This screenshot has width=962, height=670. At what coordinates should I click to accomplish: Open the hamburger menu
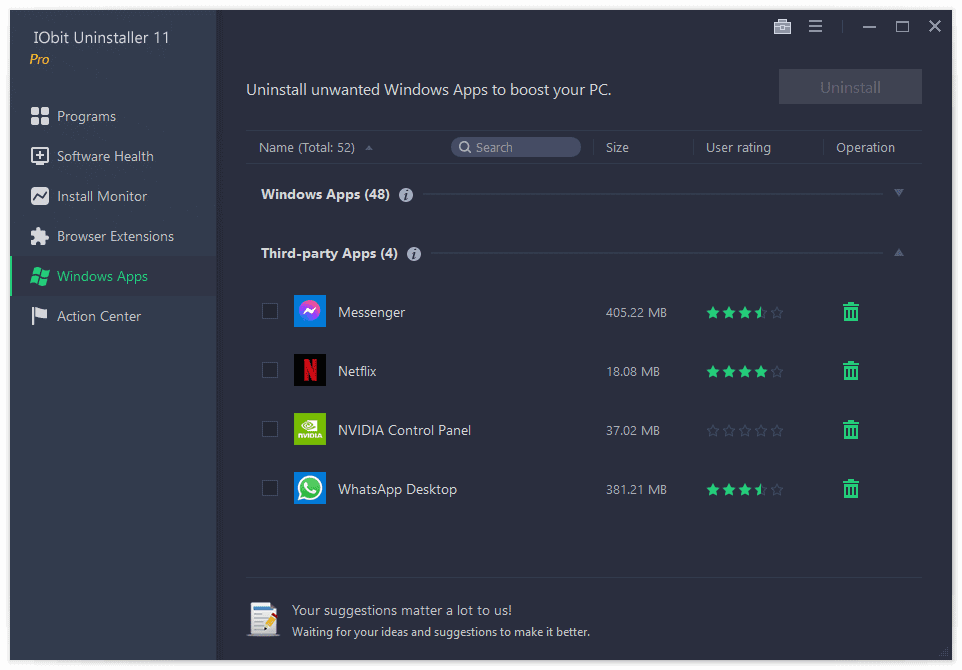point(815,26)
